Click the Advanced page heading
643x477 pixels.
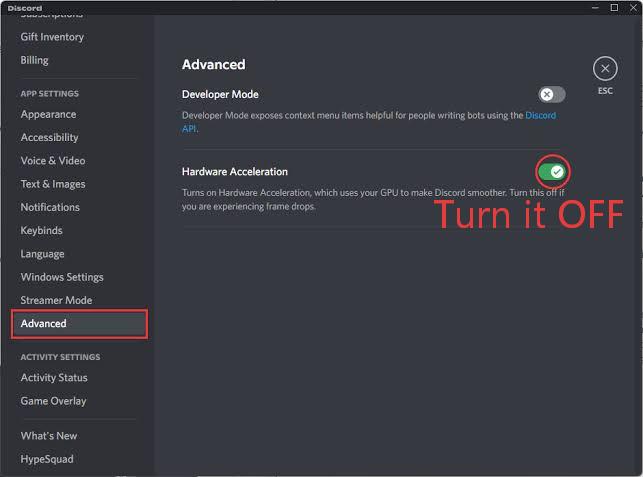point(214,65)
